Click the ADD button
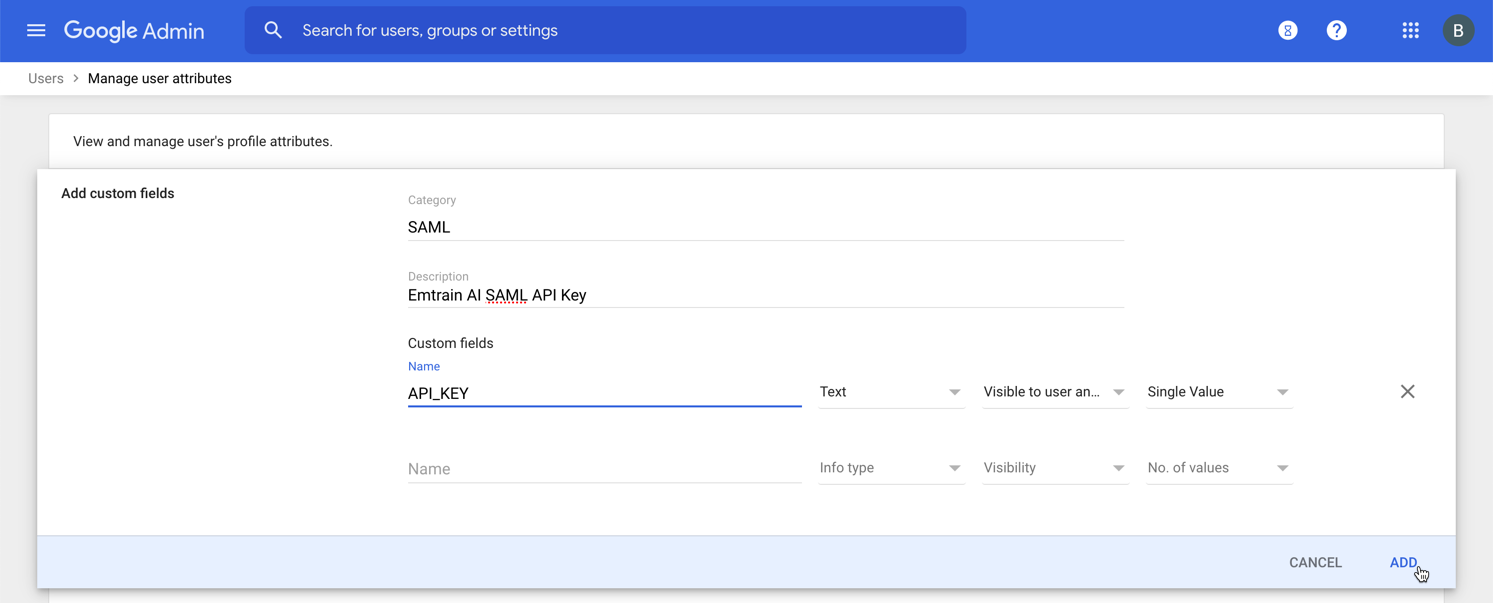 point(1403,562)
